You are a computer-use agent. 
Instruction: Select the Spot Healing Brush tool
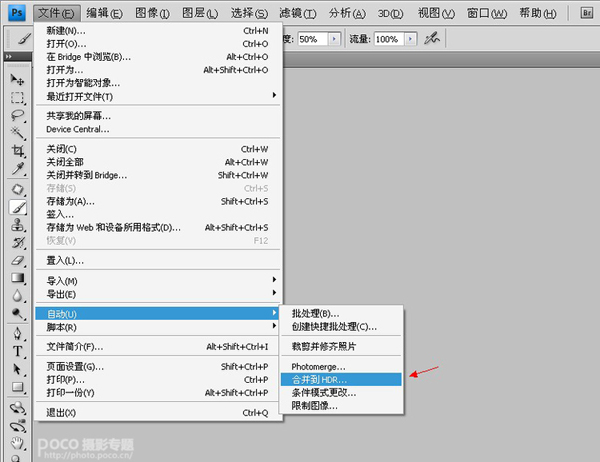pyautogui.click(x=17, y=189)
